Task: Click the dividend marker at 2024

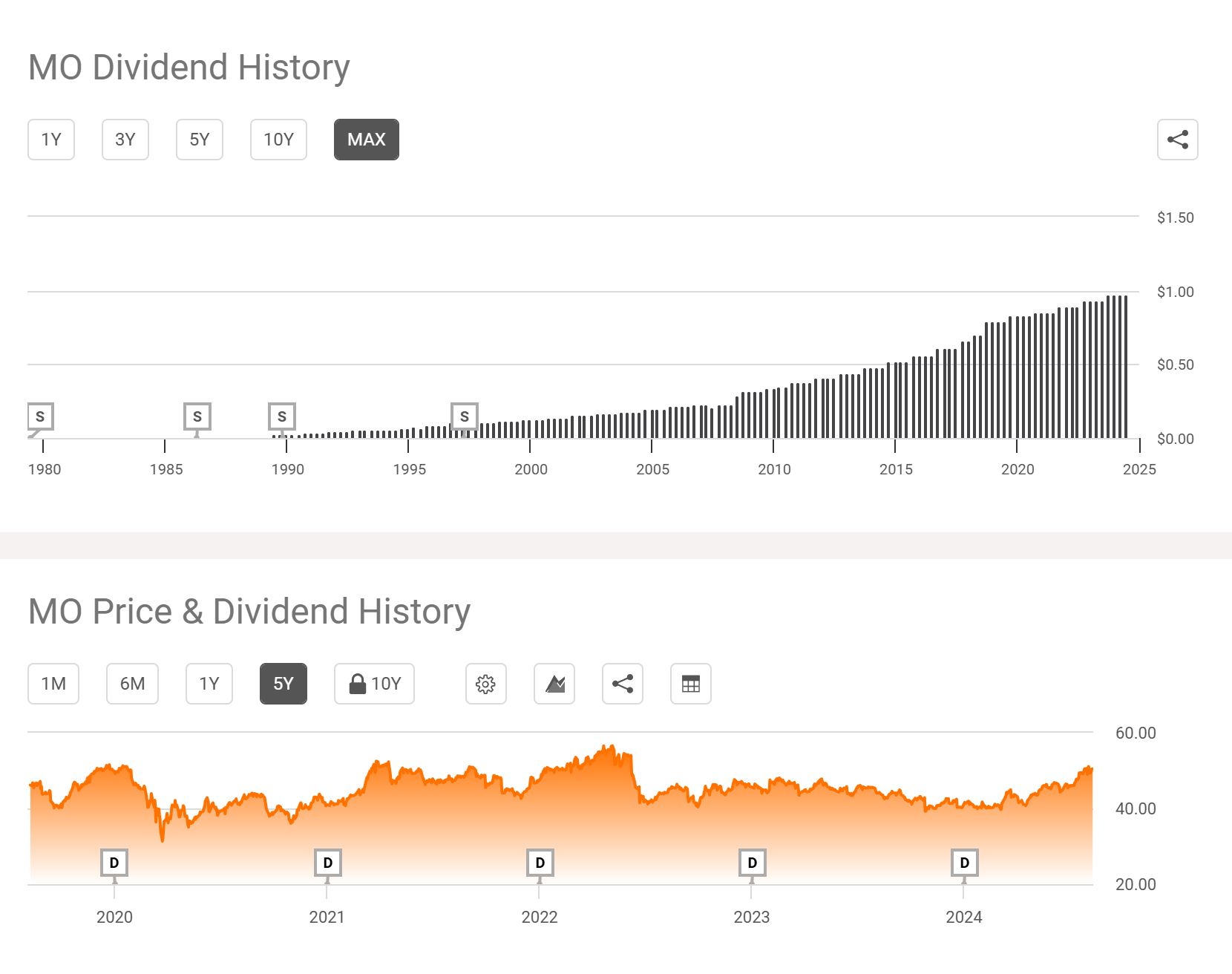Action: point(965,863)
